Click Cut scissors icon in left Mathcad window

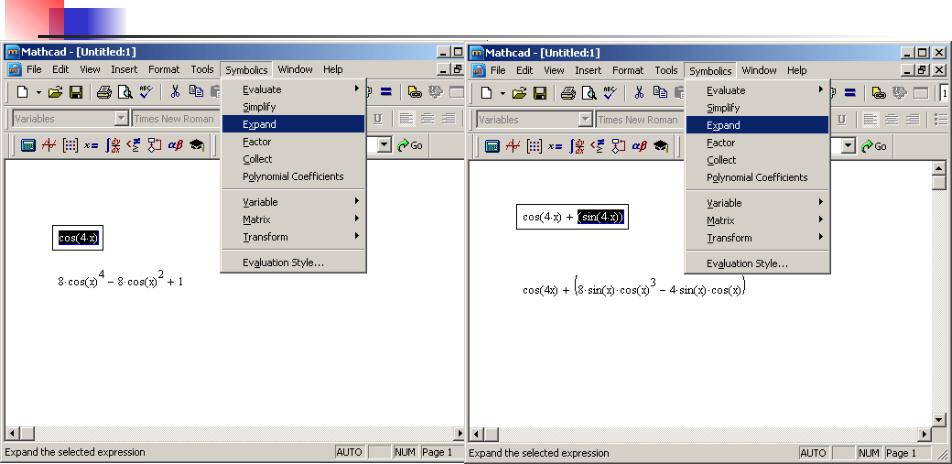click(175, 92)
